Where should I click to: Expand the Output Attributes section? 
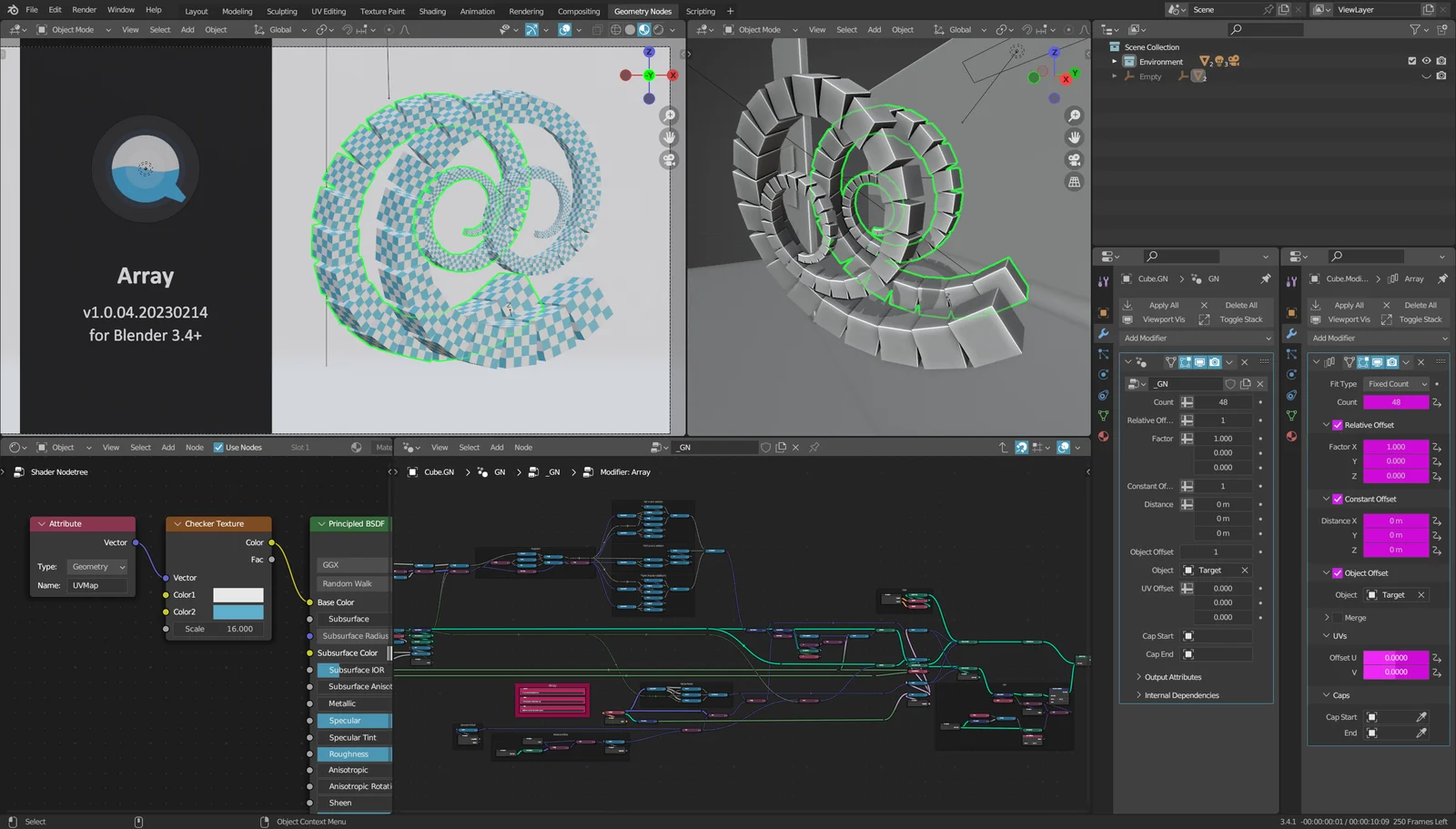point(1172,677)
